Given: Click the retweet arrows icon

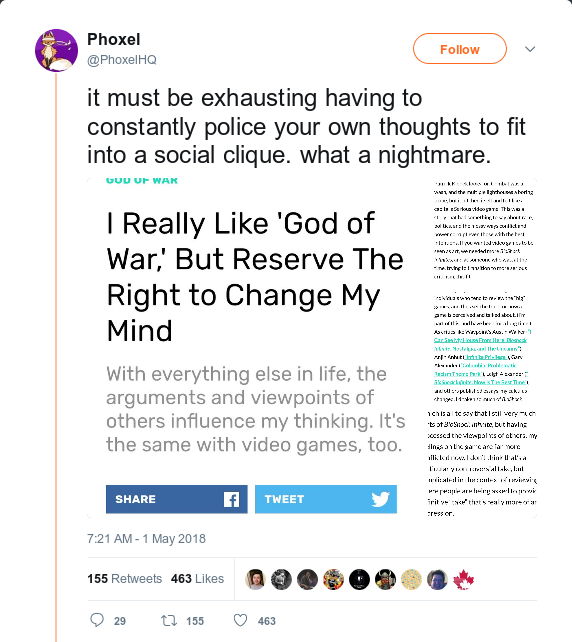Looking at the screenshot, I should (169, 620).
